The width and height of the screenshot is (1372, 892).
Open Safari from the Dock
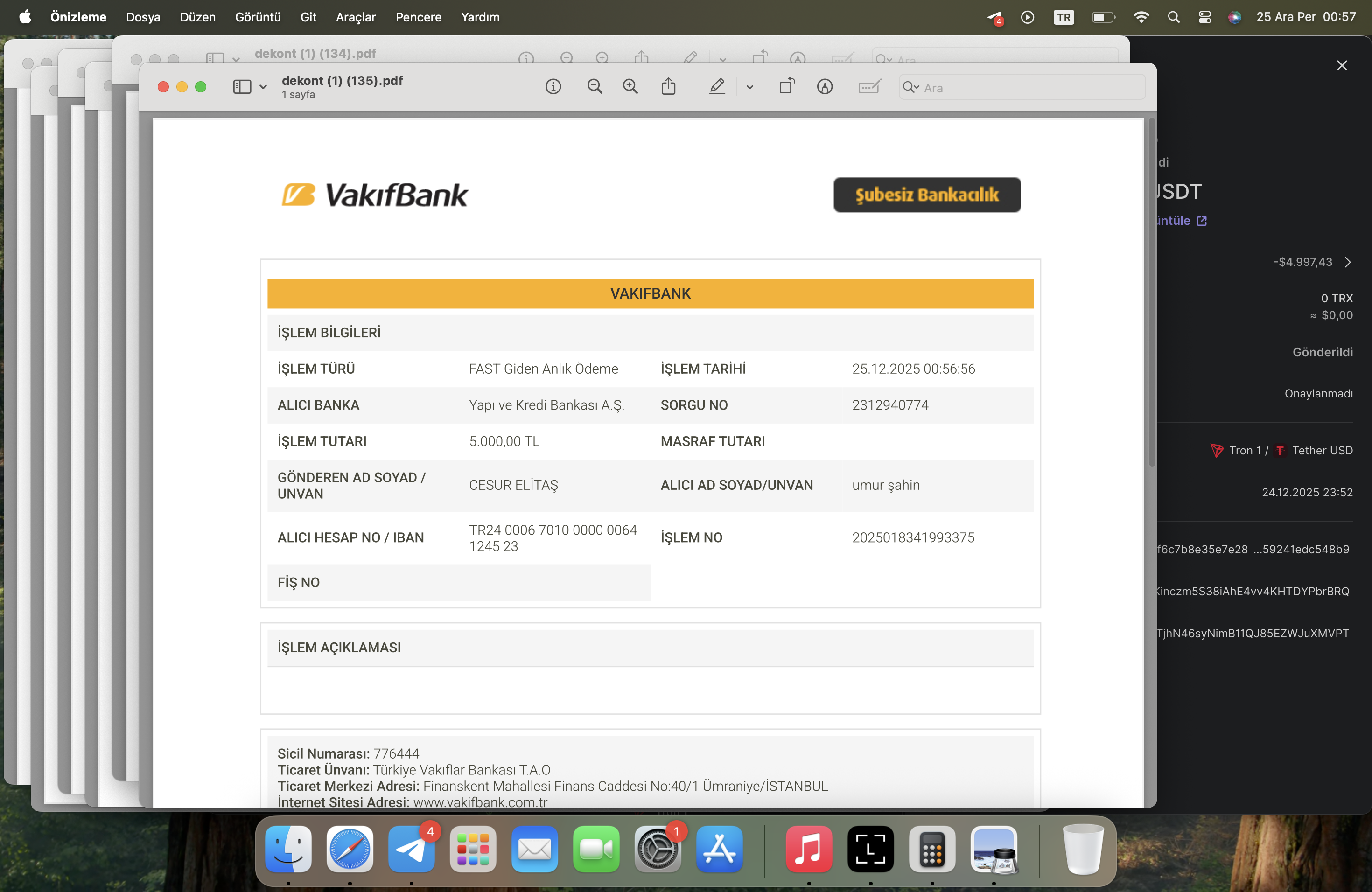click(350, 850)
